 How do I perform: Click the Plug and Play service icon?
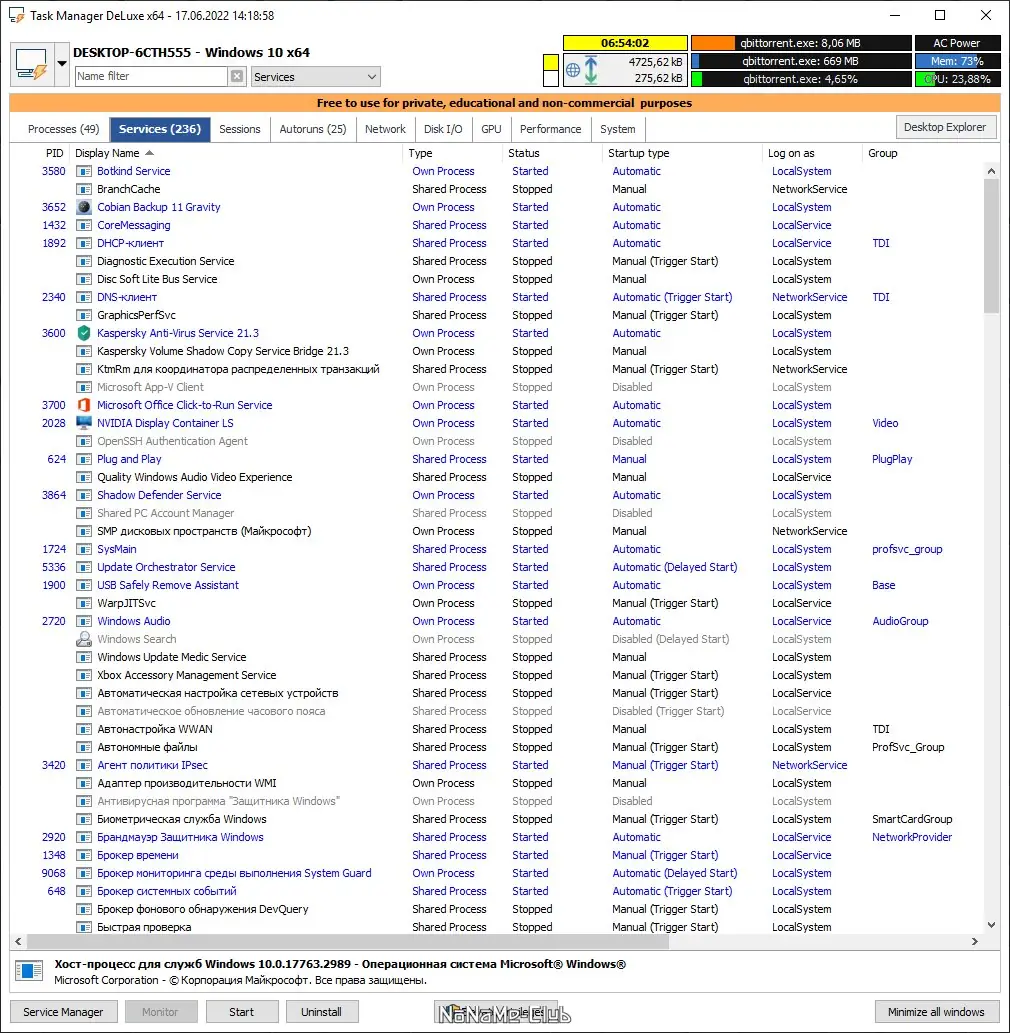pos(84,459)
